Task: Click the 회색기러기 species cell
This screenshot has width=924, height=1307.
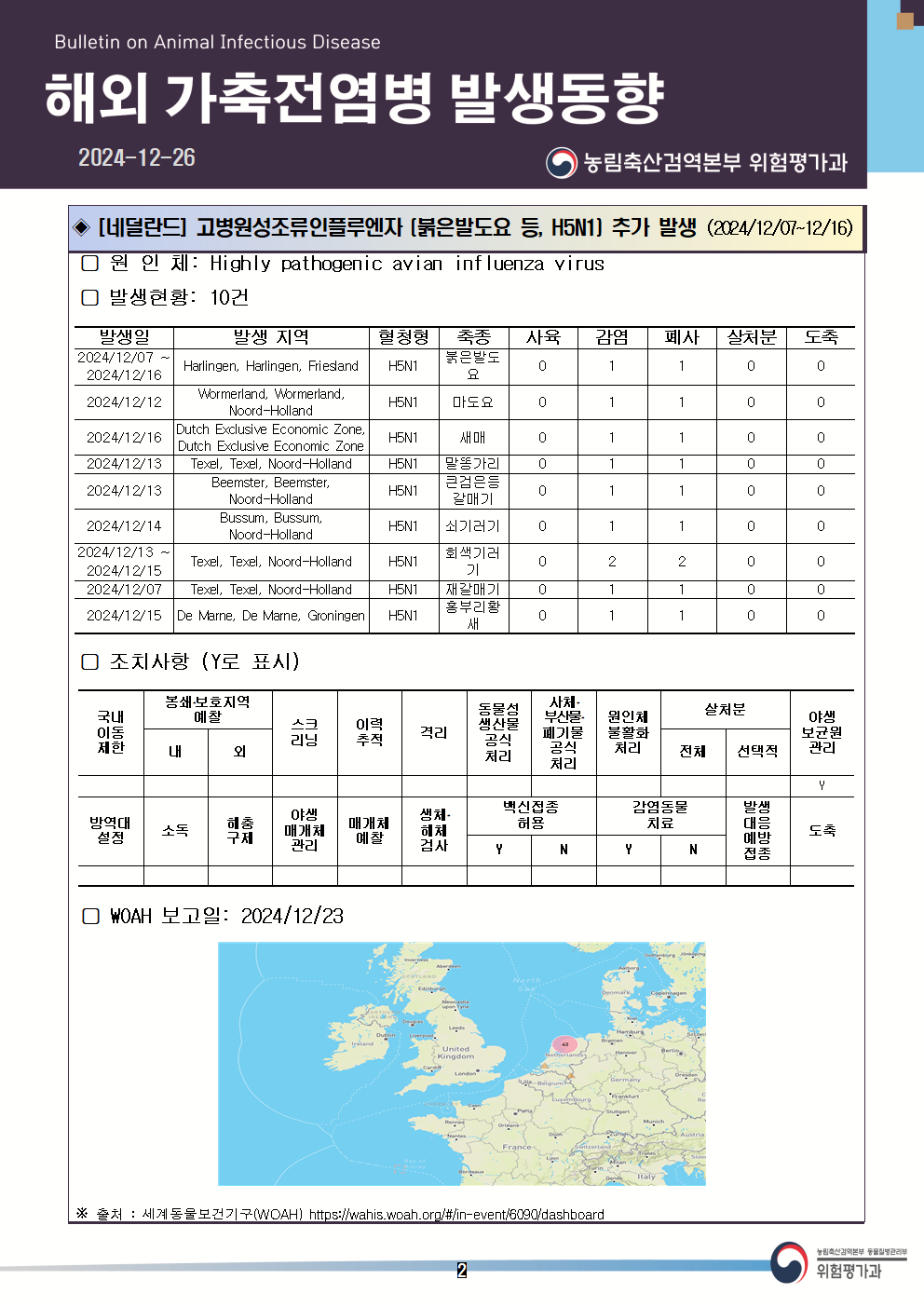Action: click(x=473, y=562)
